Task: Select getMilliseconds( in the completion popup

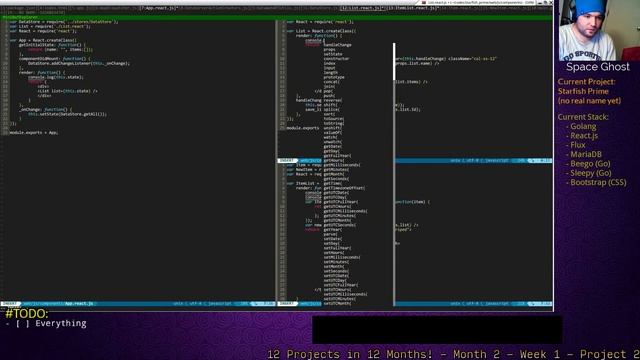Action: (342, 165)
